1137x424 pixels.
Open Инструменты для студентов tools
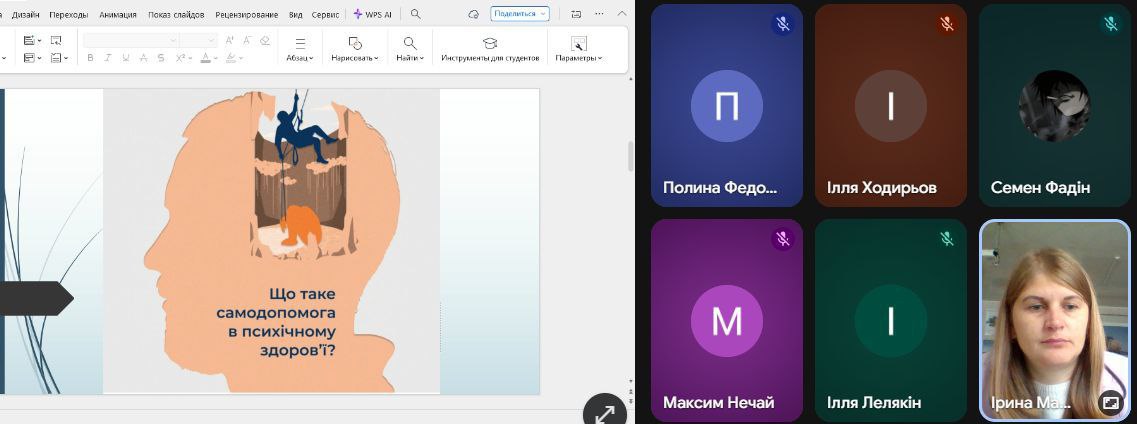tap(490, 49)
